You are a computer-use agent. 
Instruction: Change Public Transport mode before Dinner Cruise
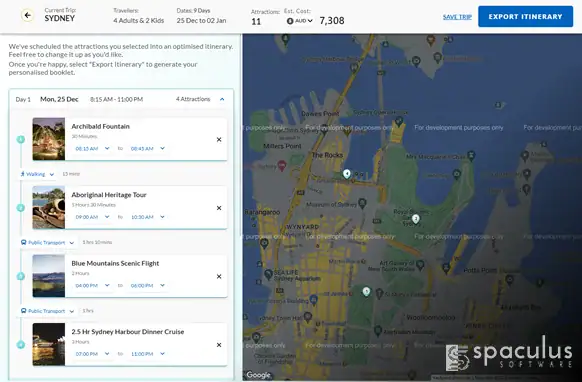click(48, 311)
